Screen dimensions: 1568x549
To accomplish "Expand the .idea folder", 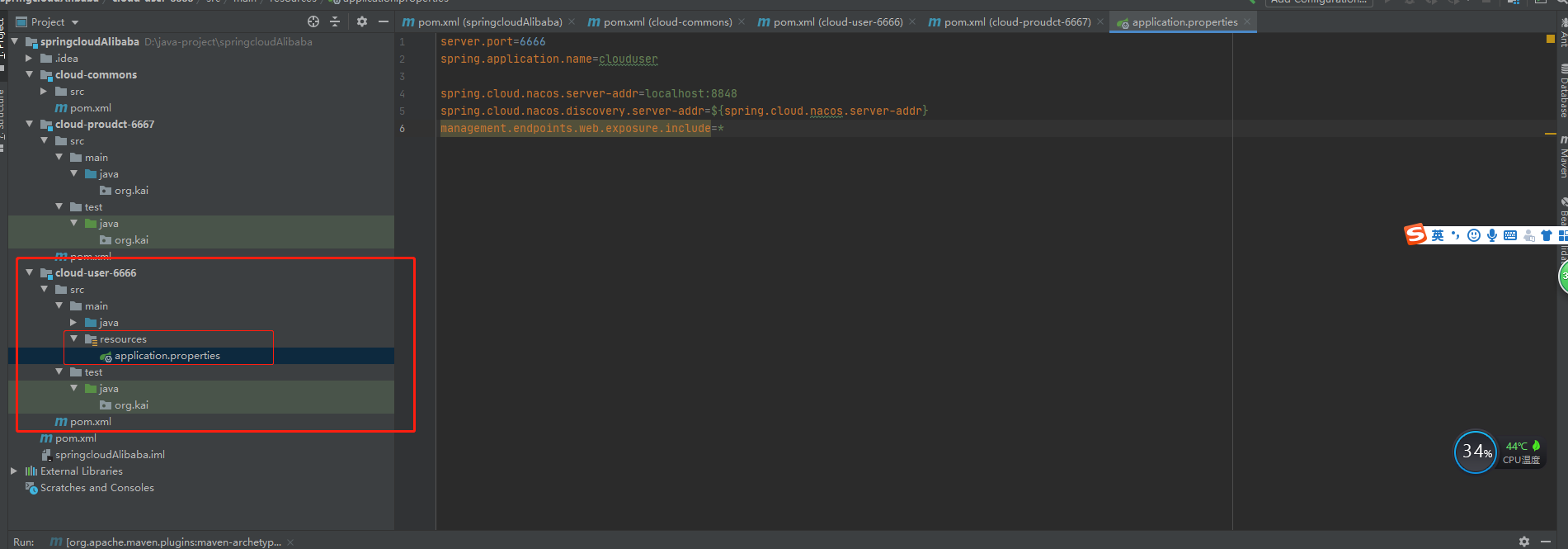I will pos(30,58).
